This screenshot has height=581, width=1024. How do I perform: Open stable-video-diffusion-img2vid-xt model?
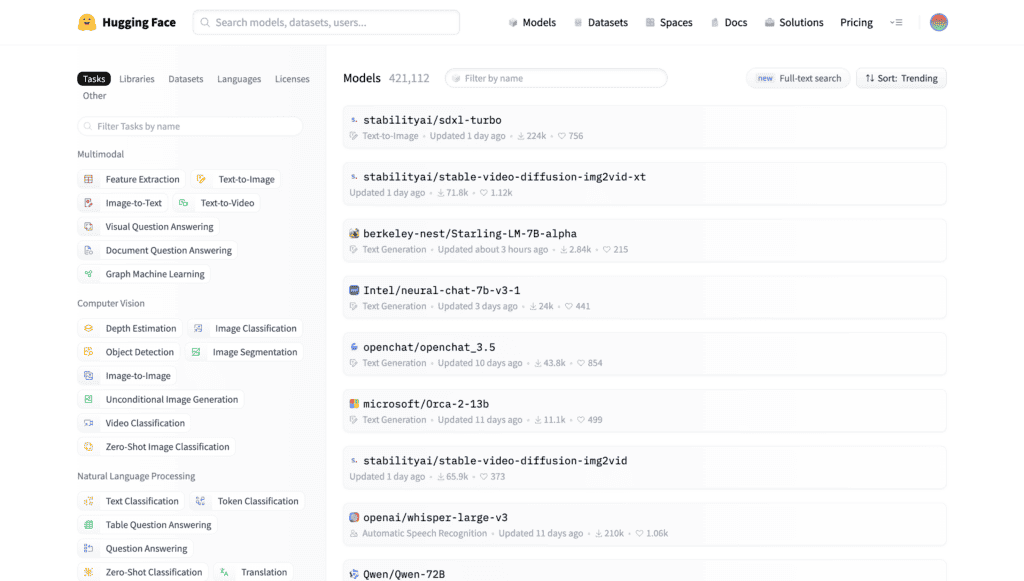coord(645,183)
